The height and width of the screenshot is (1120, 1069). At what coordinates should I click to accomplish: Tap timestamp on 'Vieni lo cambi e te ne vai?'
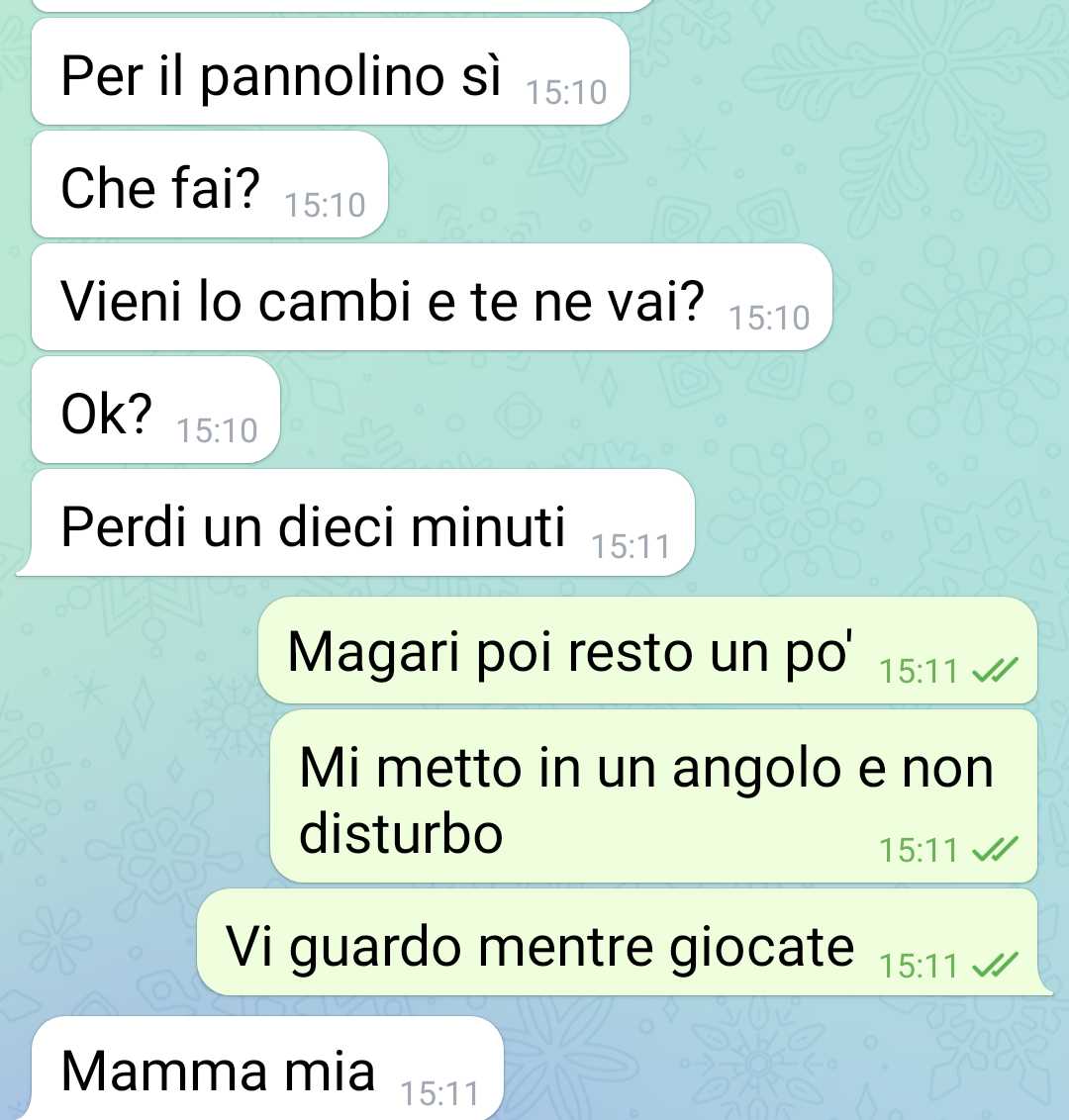[x=770, y=318]
